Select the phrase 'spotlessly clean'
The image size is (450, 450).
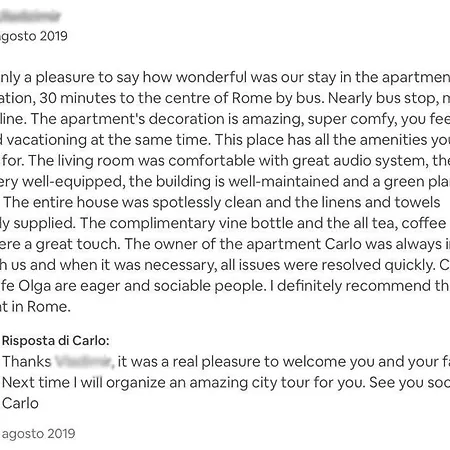(207, 202)
